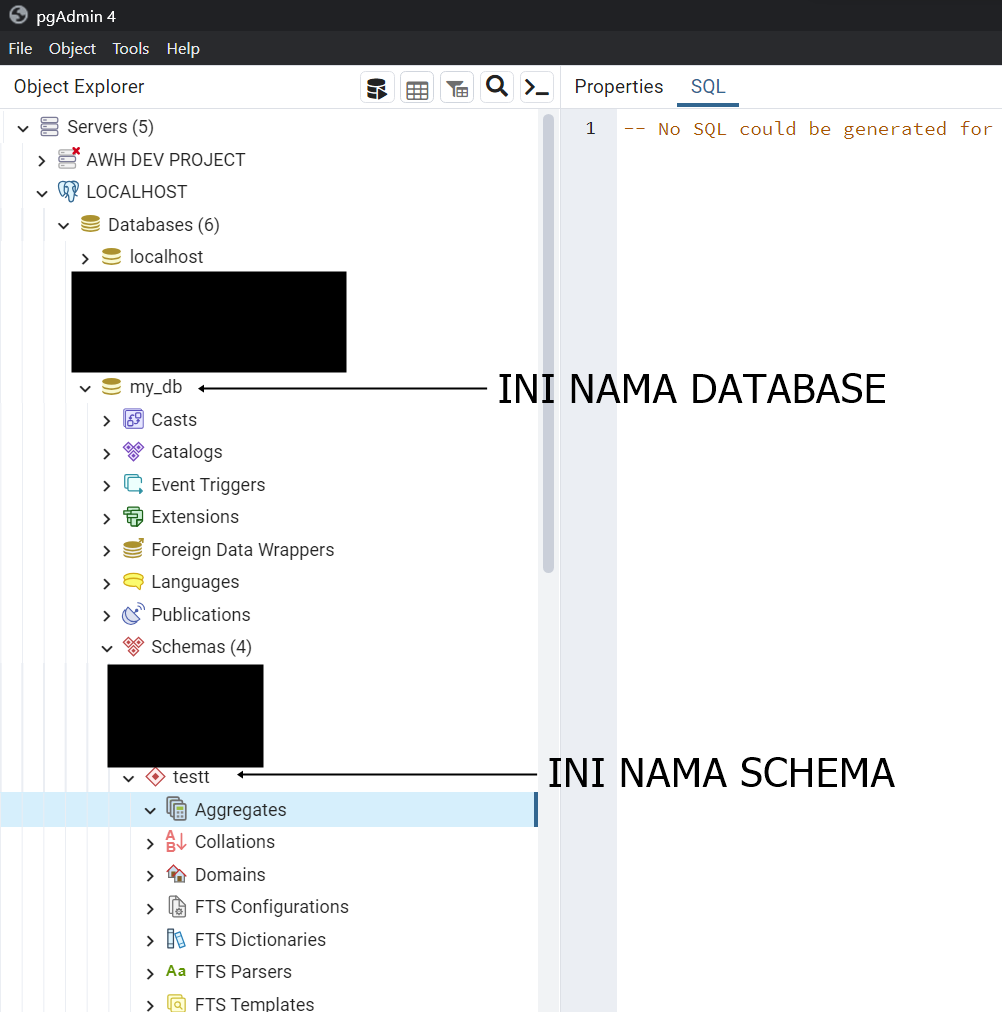This screenshot has width=1002, height=1012.
Task: Select the Publications row label
Action: coord(201,614)
